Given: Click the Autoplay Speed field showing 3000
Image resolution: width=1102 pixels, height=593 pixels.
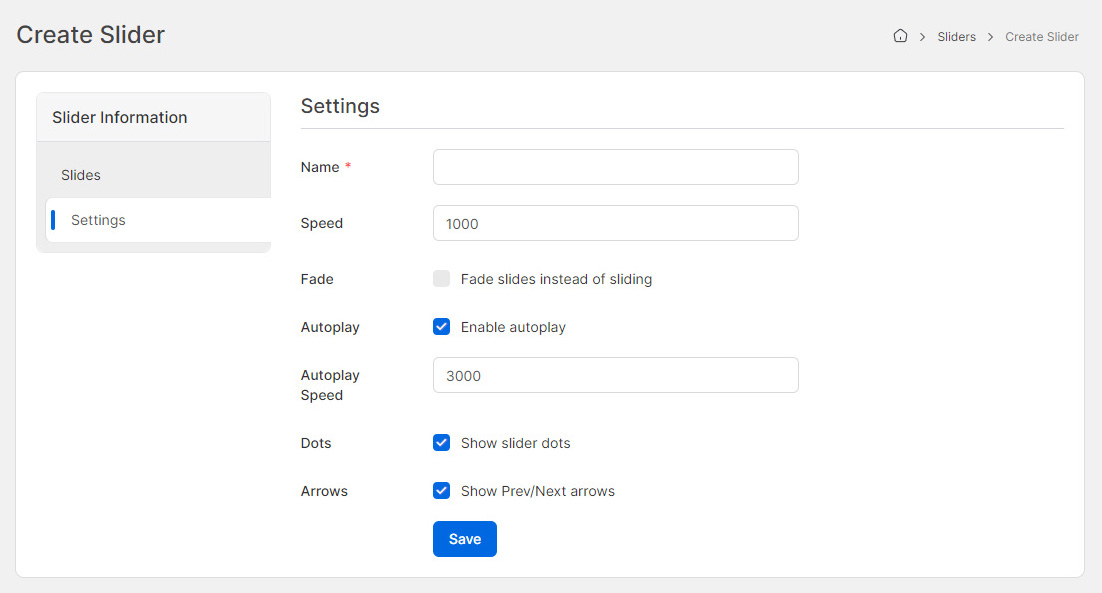Looking at the screenshot, I should [615, 375].
